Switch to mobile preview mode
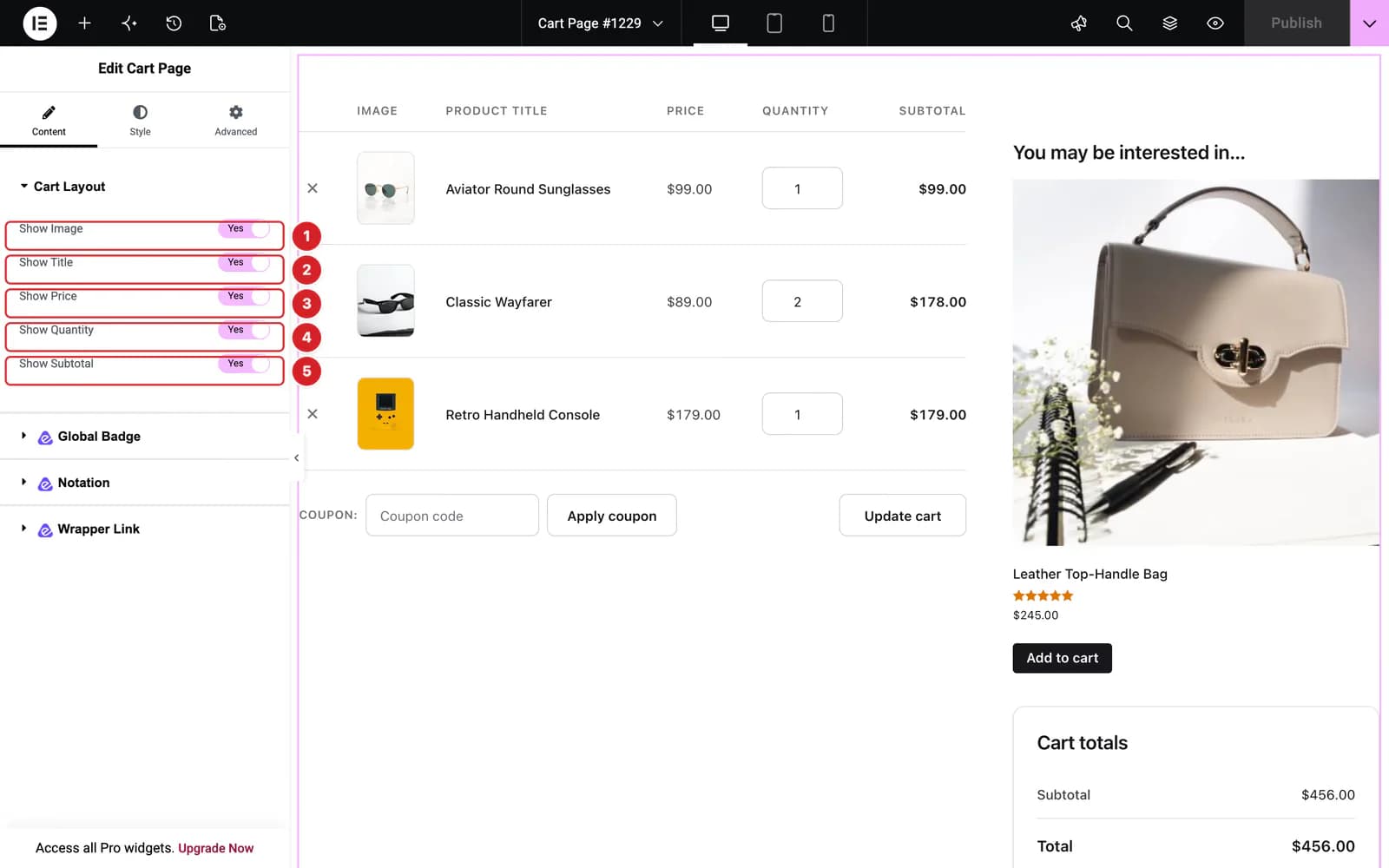The image size is (1389, 868). 828,23
